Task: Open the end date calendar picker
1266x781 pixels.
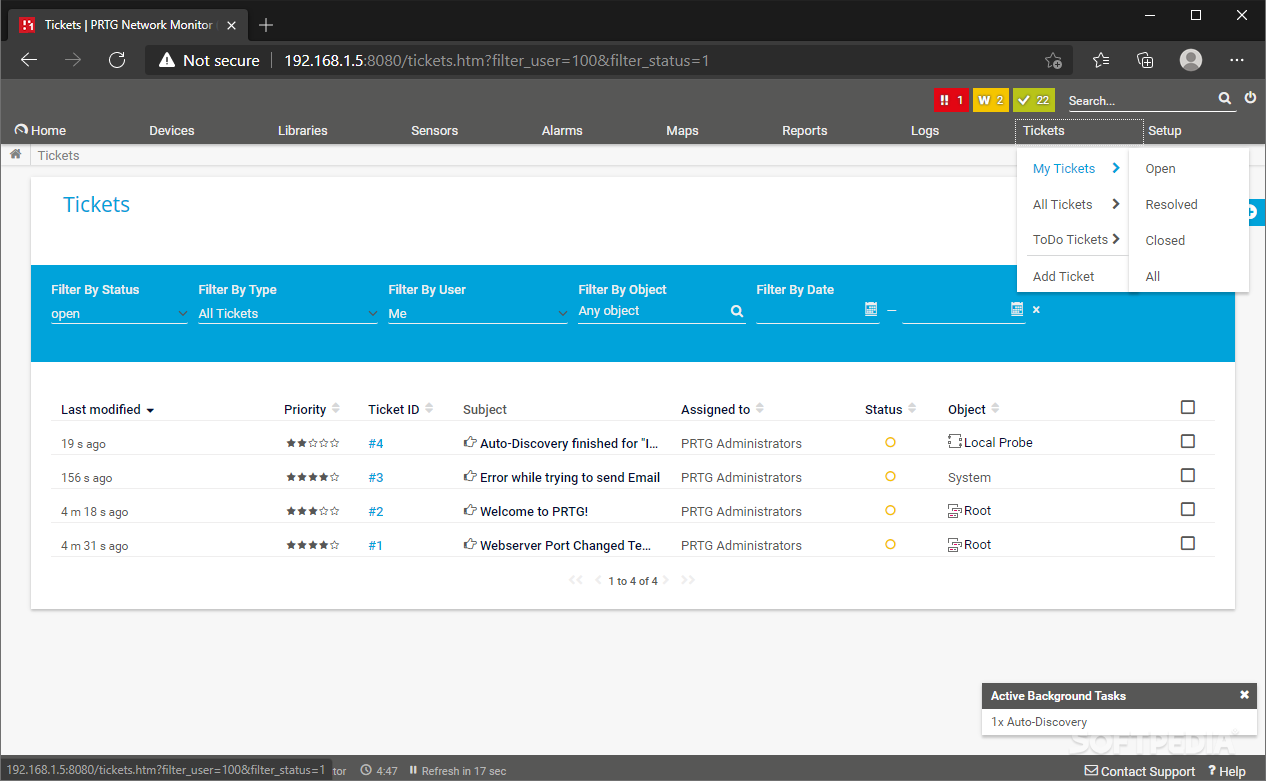Action: (1017, 309)
